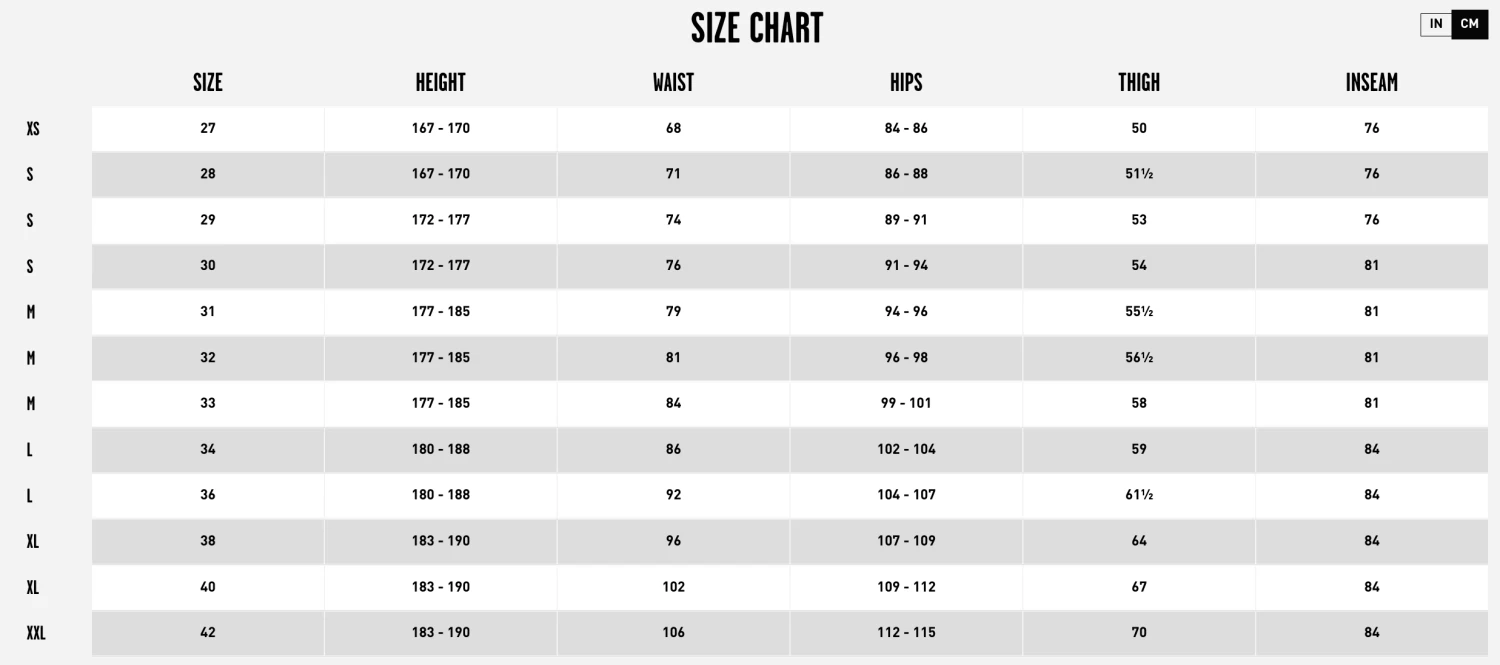
Task: Select the XS row label
Action: (33, 129)
